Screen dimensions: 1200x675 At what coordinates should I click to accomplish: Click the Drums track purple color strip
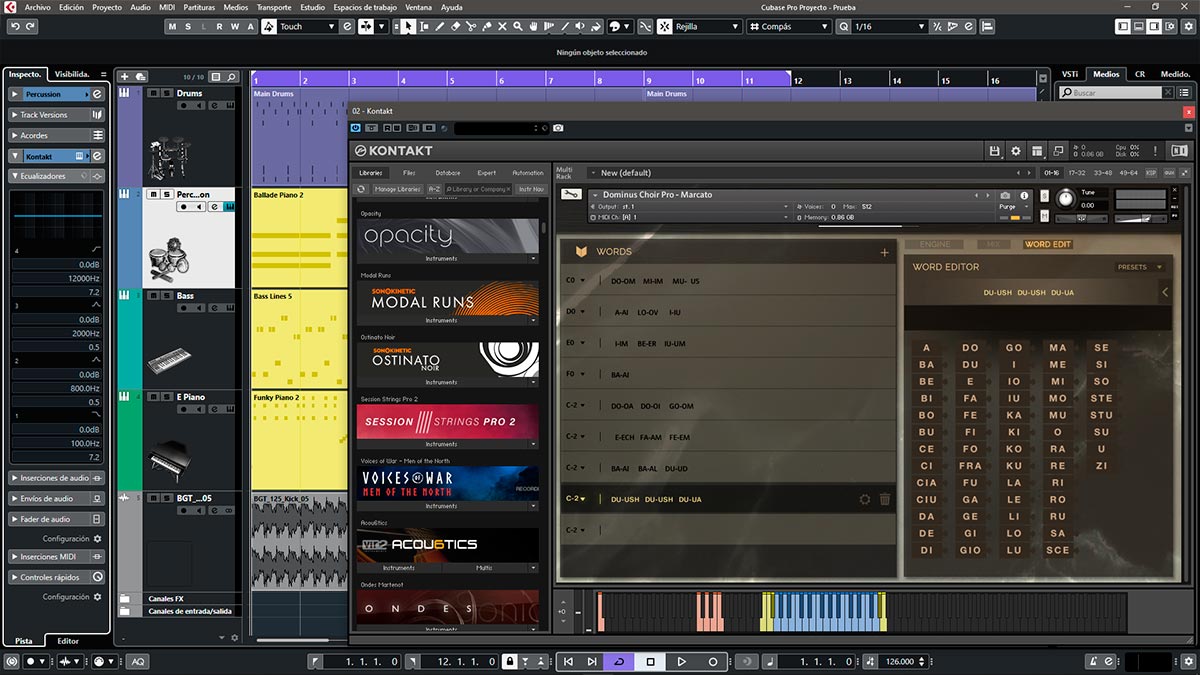click(129, 136)
